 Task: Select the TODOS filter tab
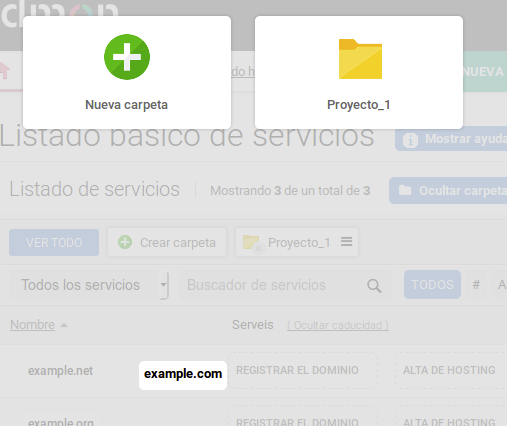(x=432, y=284)
